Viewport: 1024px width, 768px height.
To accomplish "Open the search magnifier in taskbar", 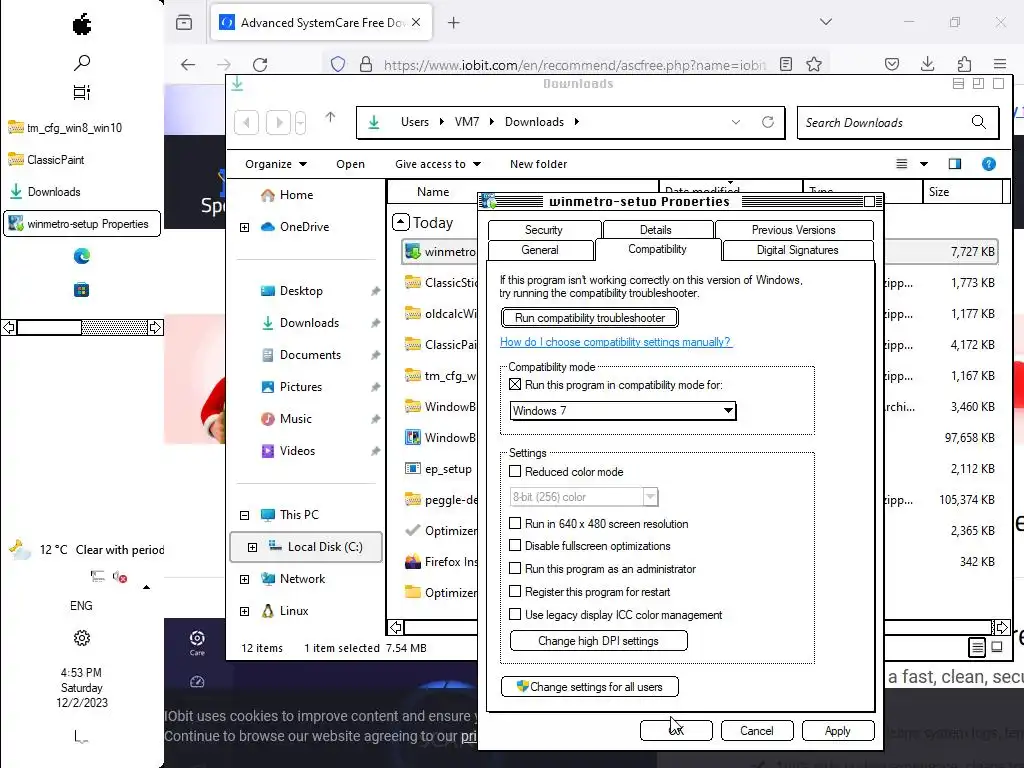I will (x=82, y=63).
